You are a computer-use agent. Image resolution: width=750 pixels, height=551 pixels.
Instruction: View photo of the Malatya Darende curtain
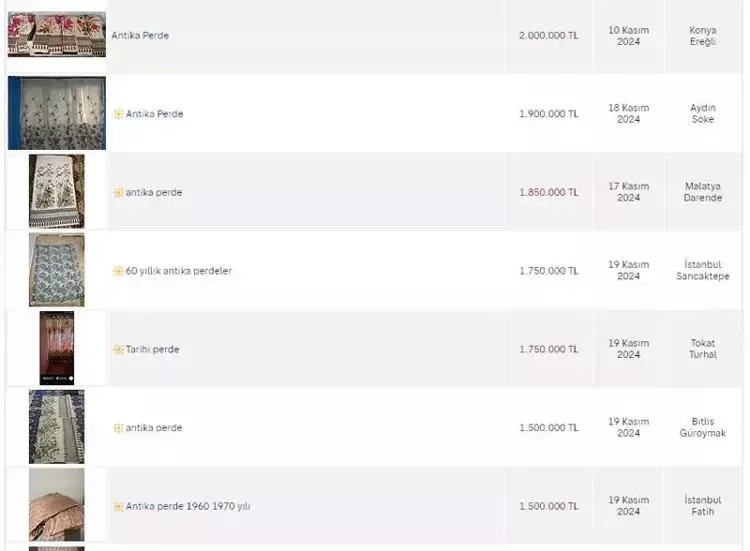click(x=56, y=191)
